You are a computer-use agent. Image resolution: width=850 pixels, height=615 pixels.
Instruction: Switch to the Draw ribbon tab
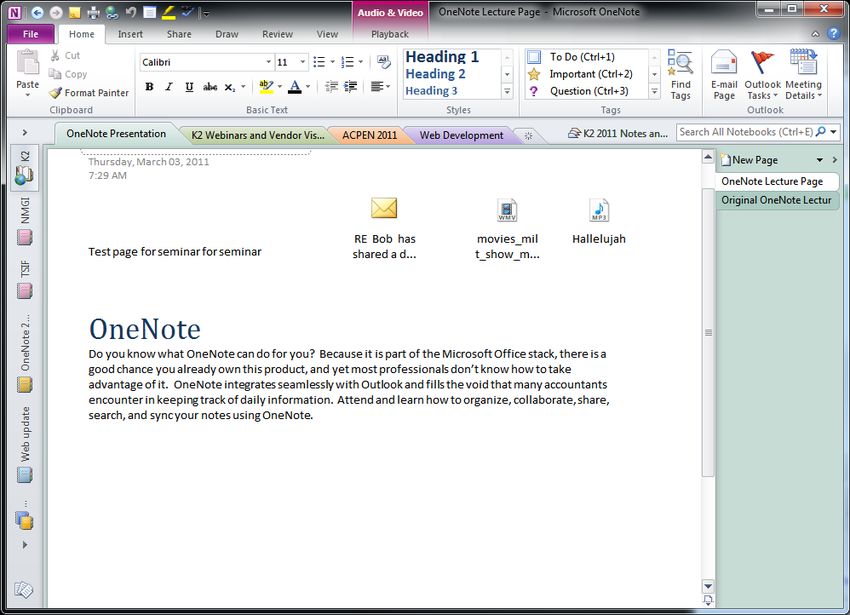pyautogui.click(x=227, y=34)
